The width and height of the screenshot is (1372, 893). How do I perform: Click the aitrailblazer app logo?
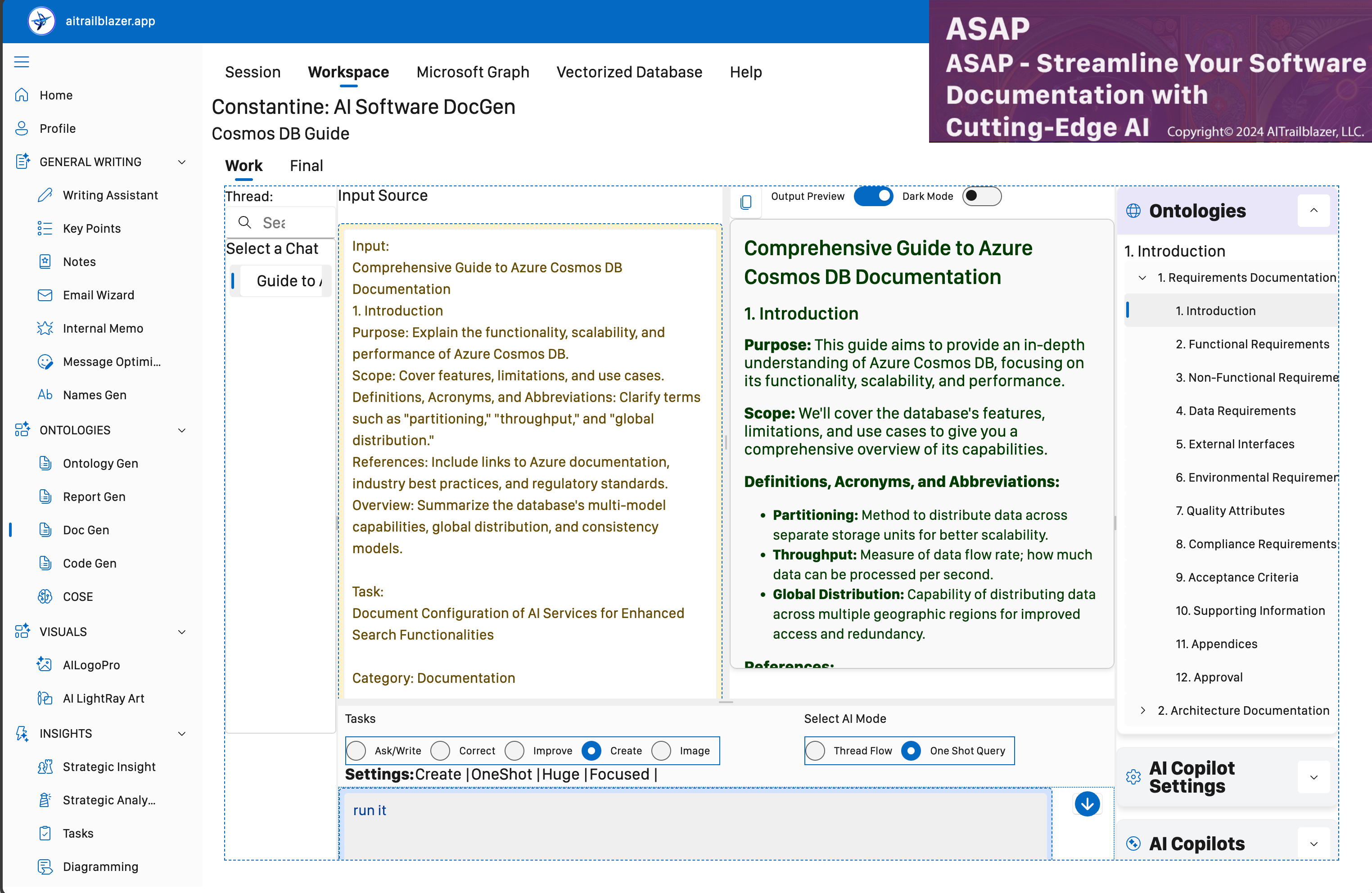pyautogui.click(x=41, y=21)
